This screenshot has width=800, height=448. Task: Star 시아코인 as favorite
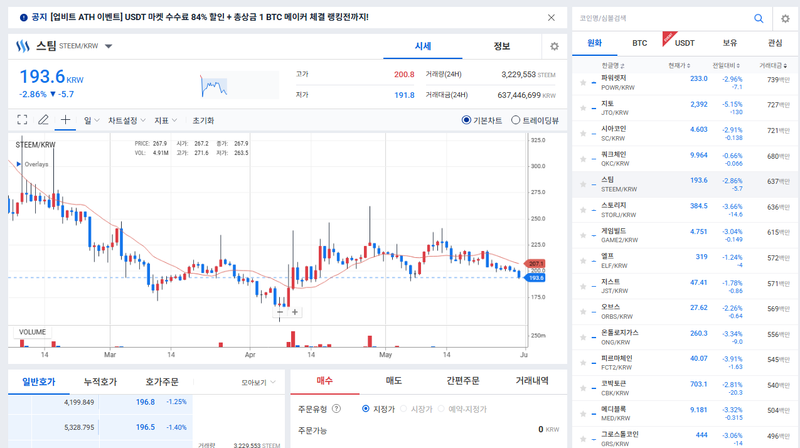(x=583, y=133)
